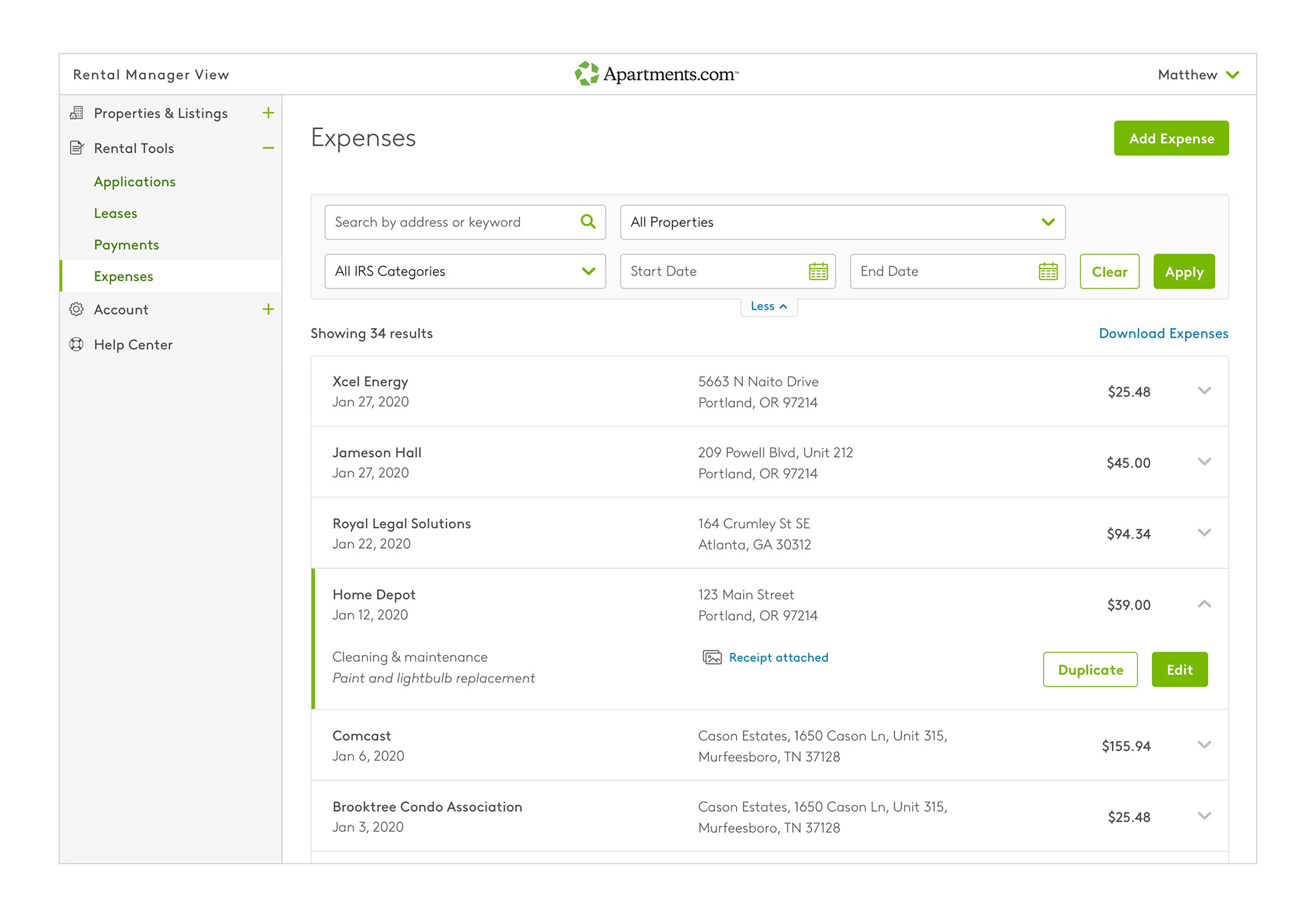Click the Matthew user name

coord(1187,75)
